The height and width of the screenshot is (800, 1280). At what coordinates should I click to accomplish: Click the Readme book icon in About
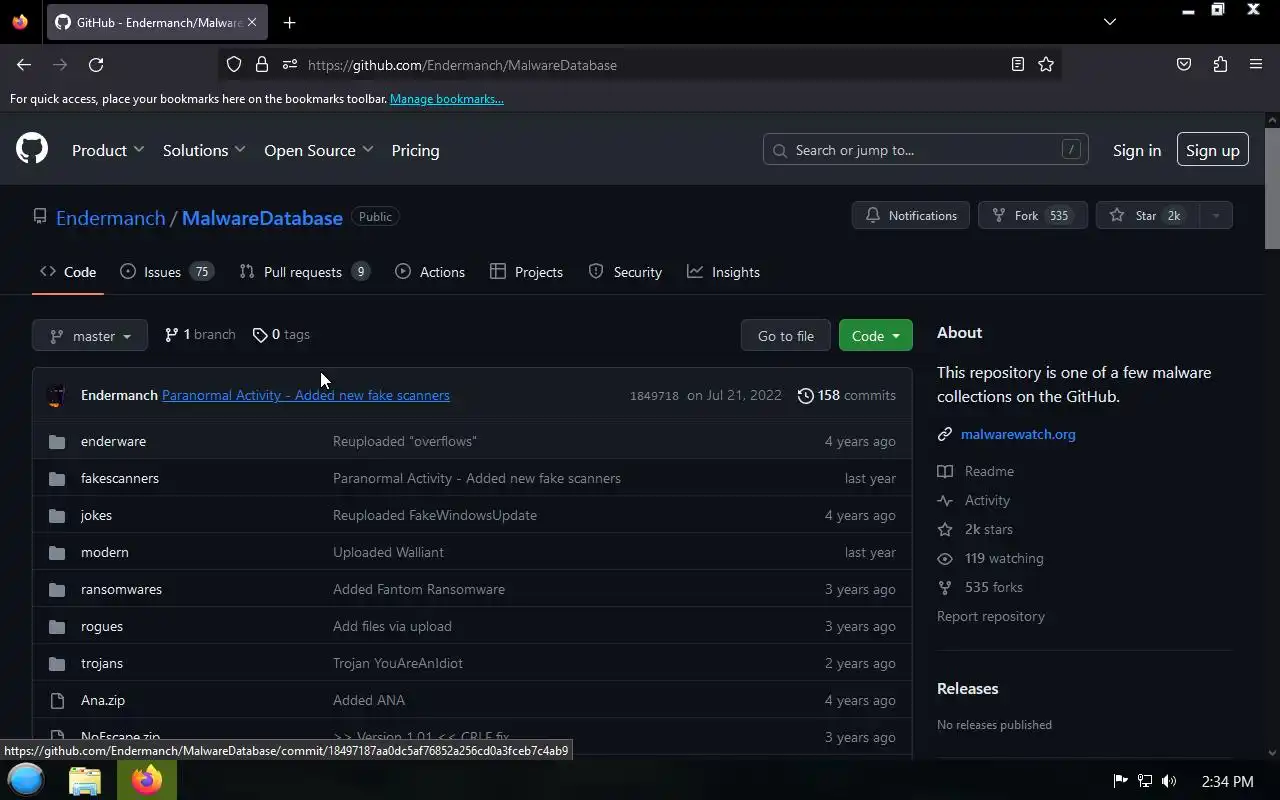[945, 472]
